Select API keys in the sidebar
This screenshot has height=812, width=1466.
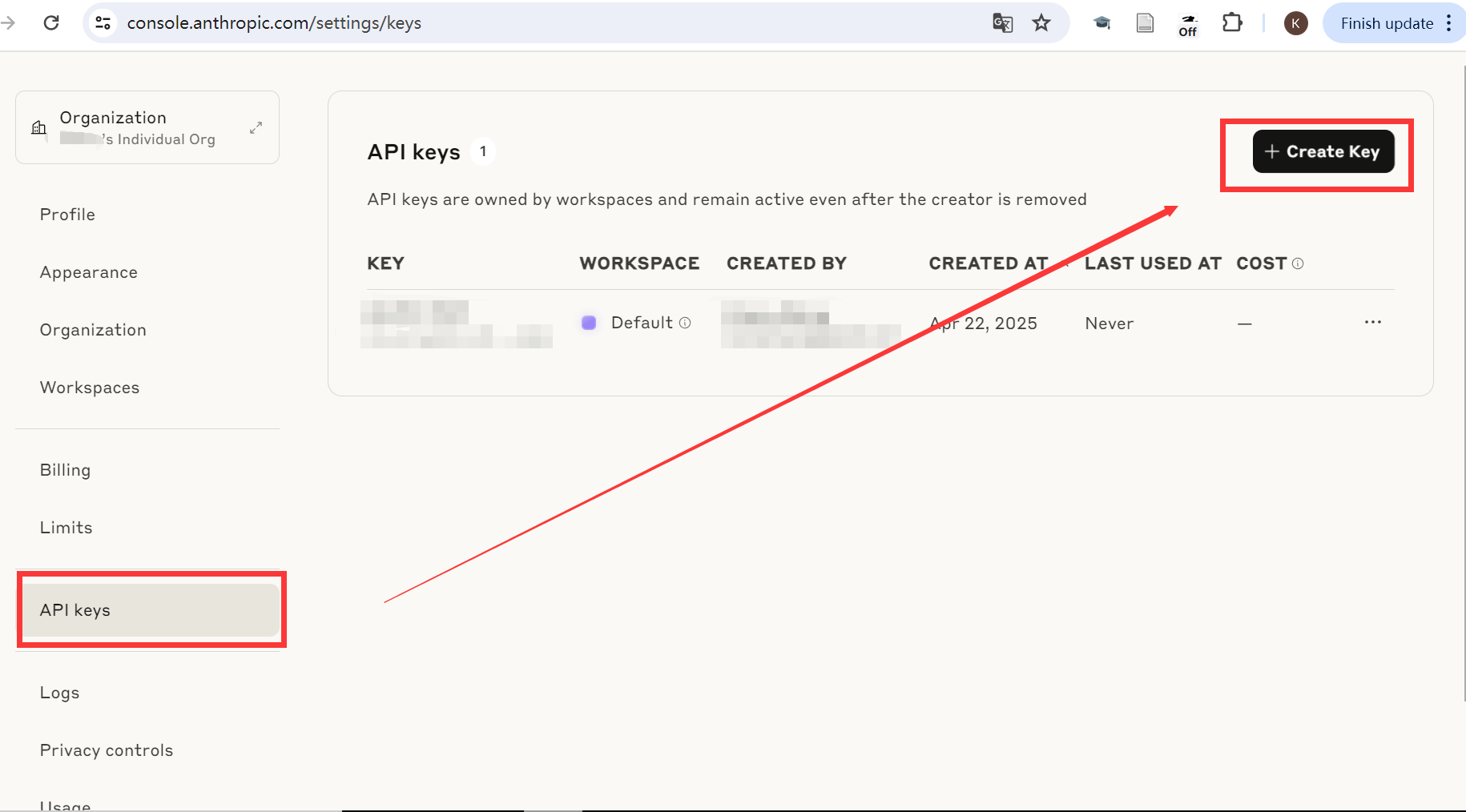[151, 610]
